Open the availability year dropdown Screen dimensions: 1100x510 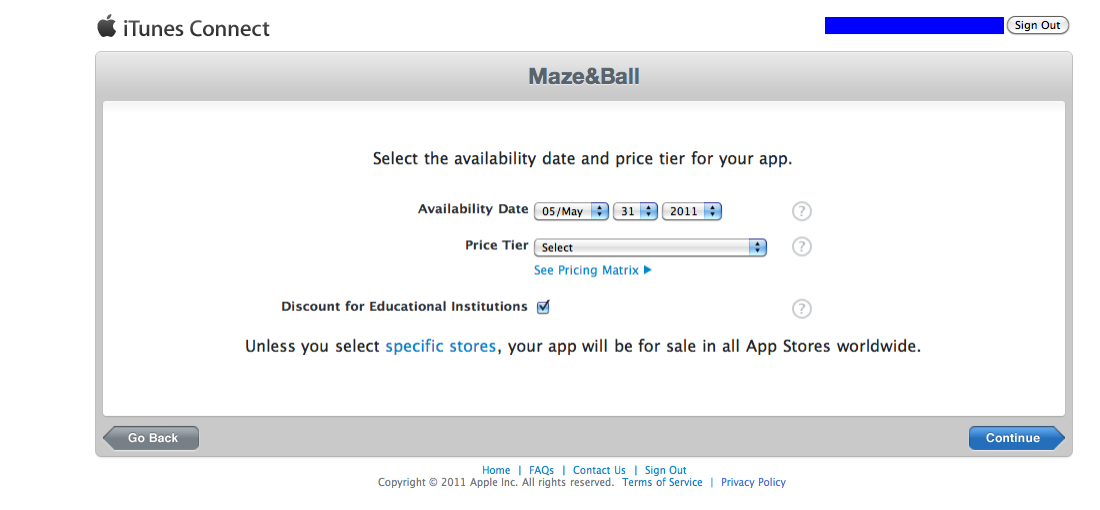[x=692, y=211]
